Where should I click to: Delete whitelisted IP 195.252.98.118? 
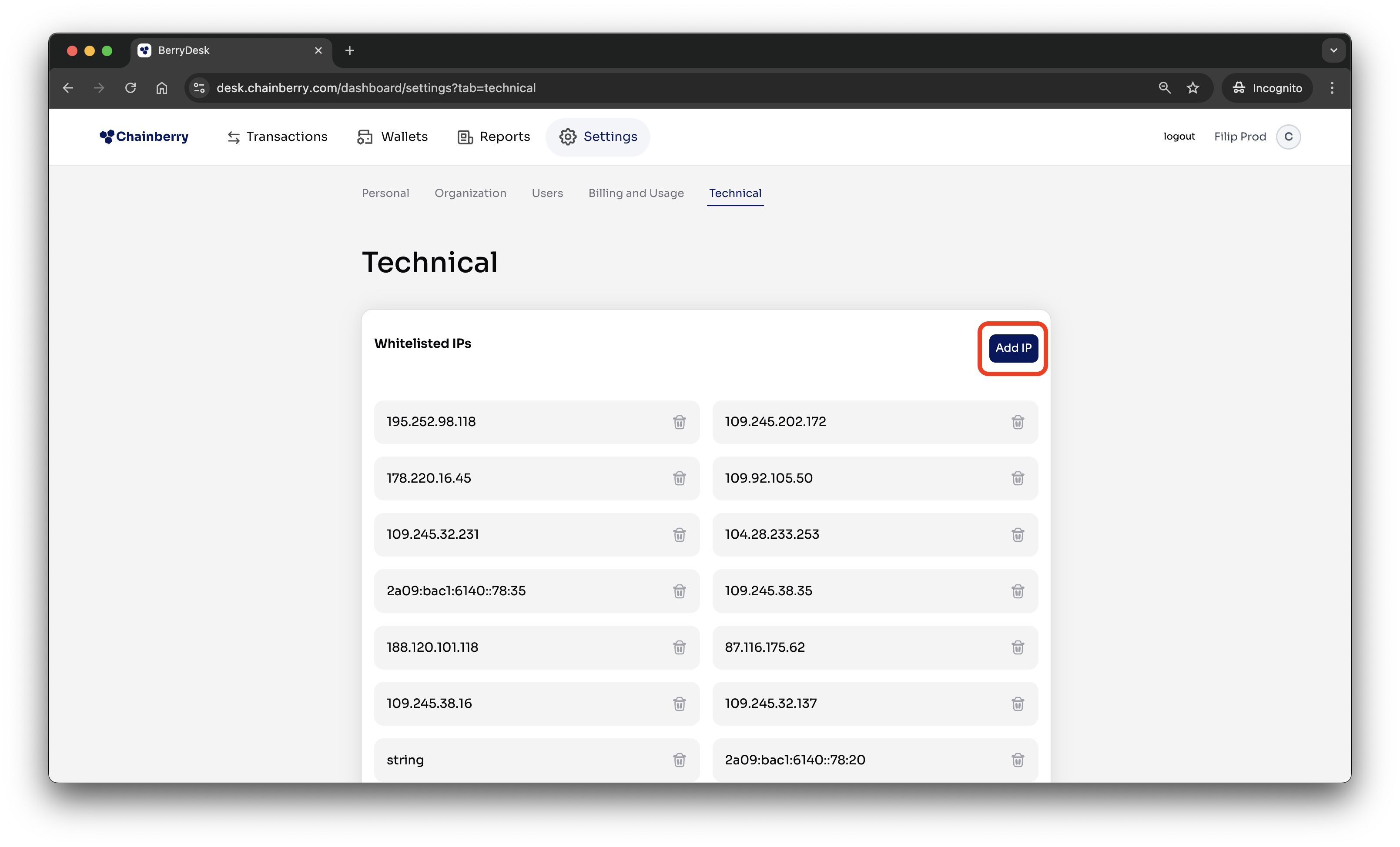pyautogui.click(x=679, y=422)
